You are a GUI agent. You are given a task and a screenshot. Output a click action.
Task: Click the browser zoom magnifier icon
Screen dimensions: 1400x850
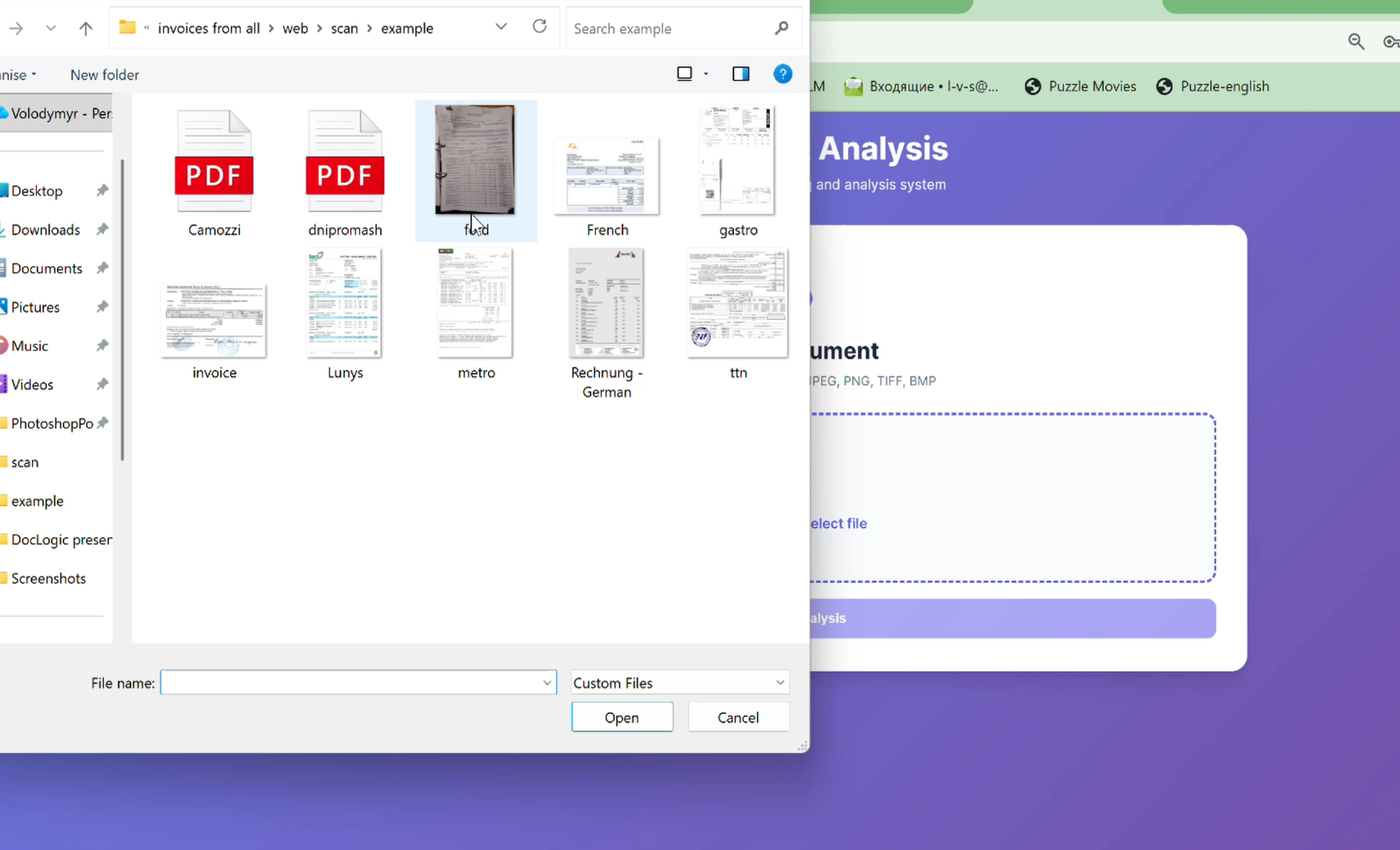point(1356,41)
